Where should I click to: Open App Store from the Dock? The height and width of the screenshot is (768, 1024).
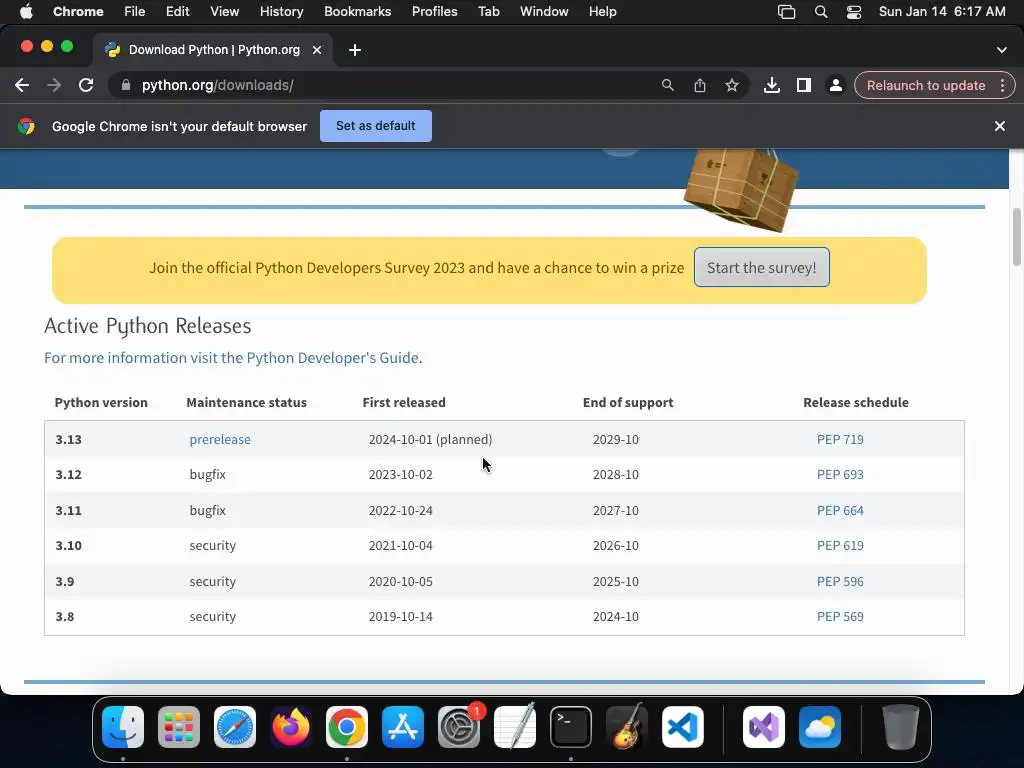pos(403,727)
